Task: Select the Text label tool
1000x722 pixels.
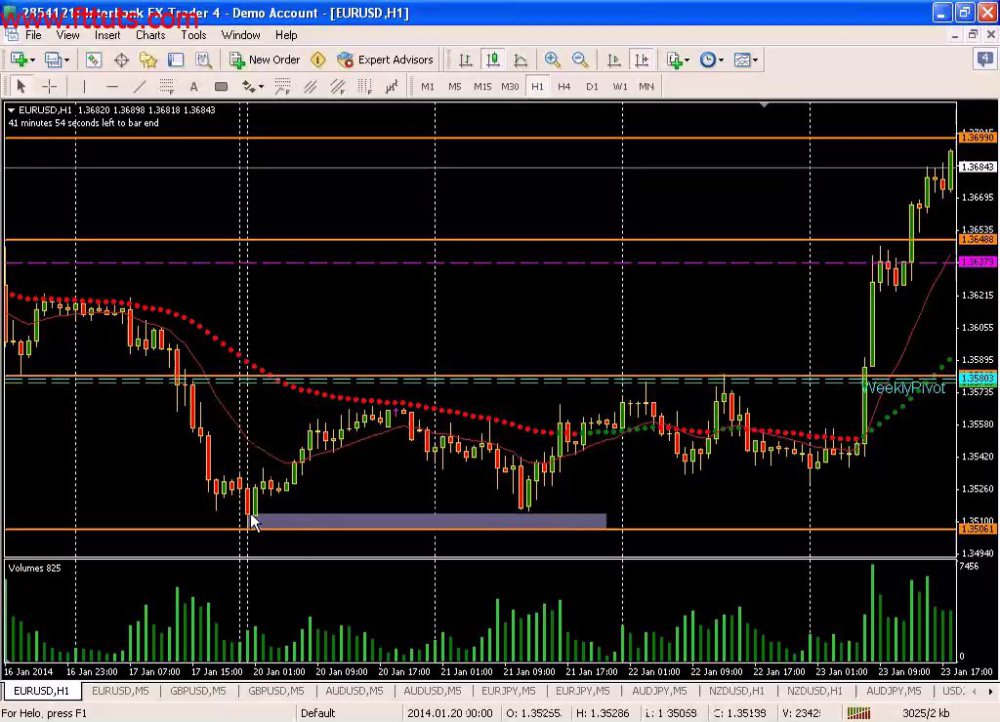Action: tap(194, 86)
